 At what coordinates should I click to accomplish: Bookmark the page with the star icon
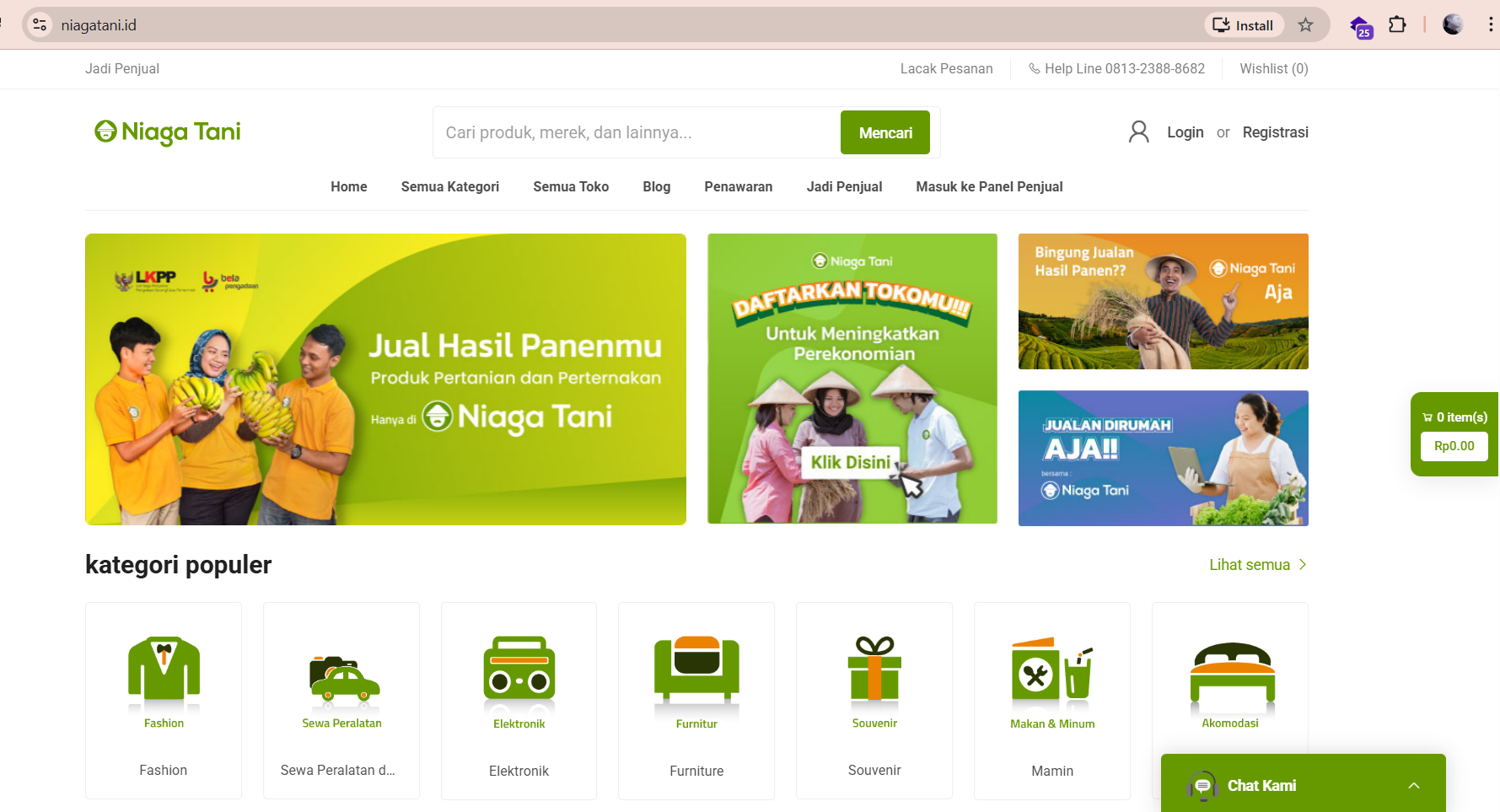(1306, 24)
